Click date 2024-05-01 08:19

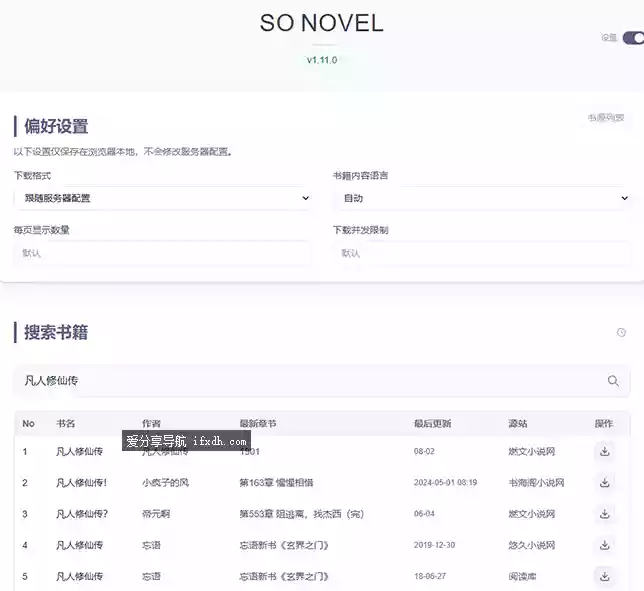coord(446,483)
